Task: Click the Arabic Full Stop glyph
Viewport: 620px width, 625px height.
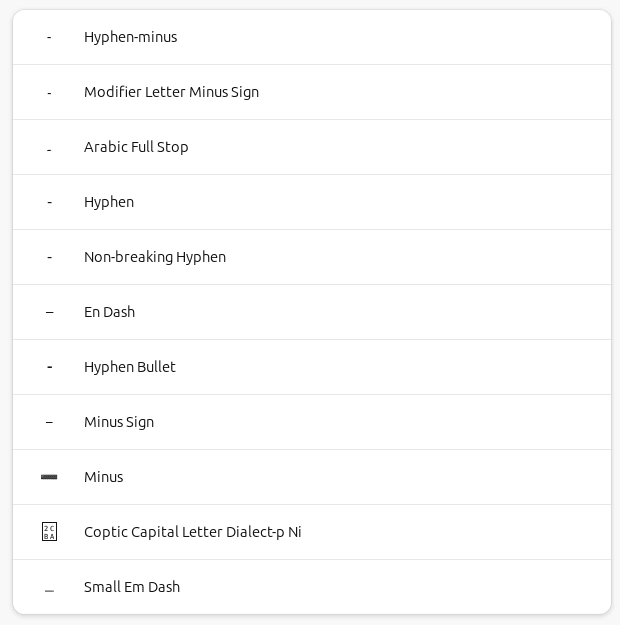Action: point(49,151)
